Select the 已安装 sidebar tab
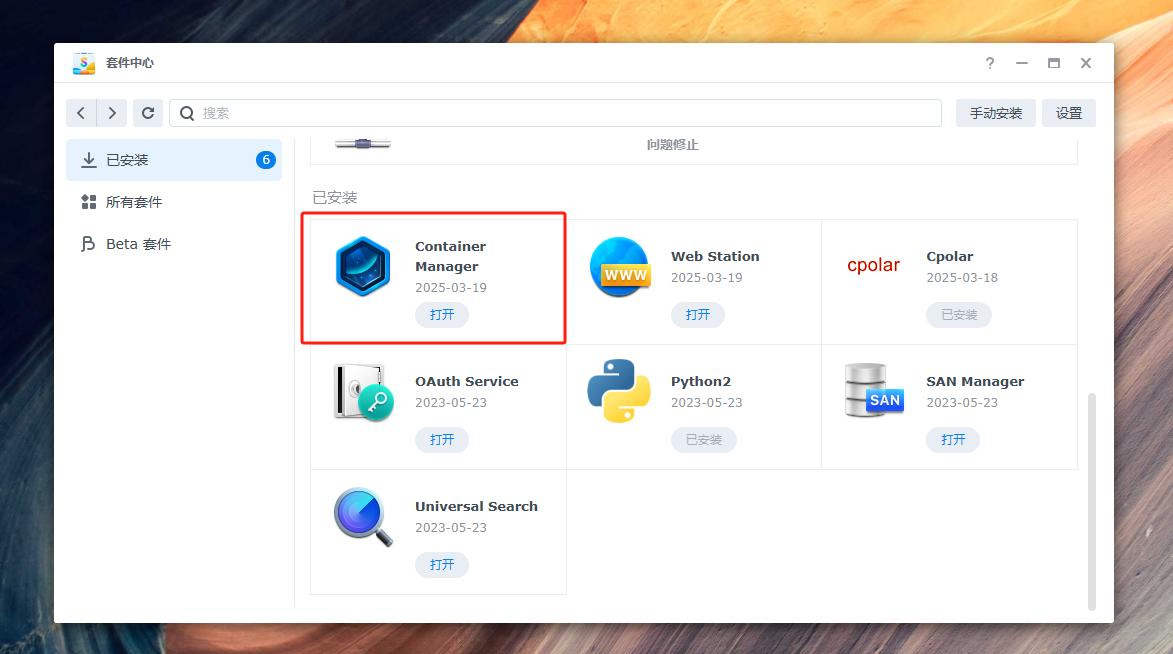The height and width of the screenshot is (654, 1173). coord(174,160)
